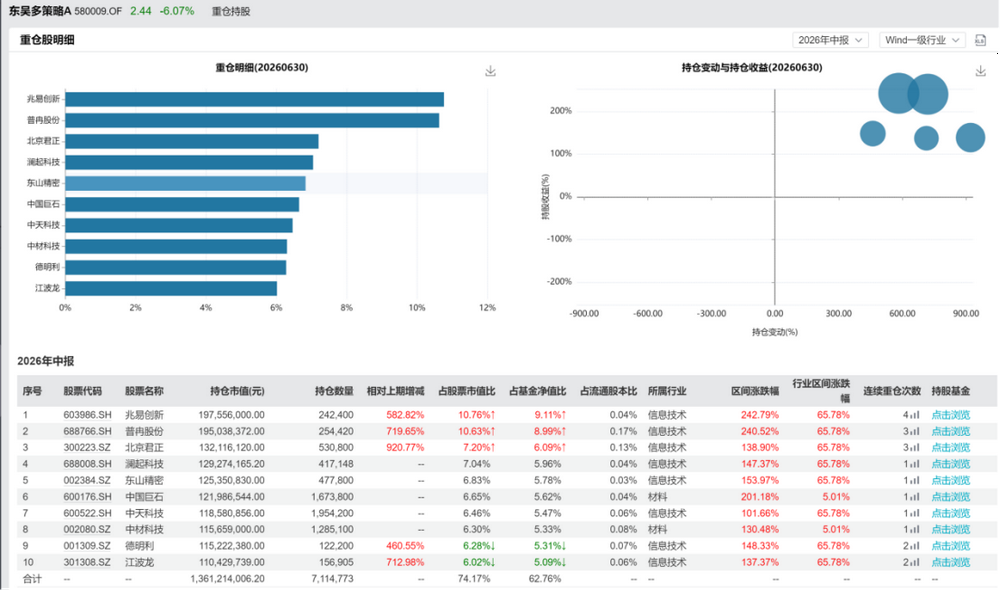Open stock code 603986.SH
The height and width of the screenshot is (591, 1000).
[x=87, y=415]
